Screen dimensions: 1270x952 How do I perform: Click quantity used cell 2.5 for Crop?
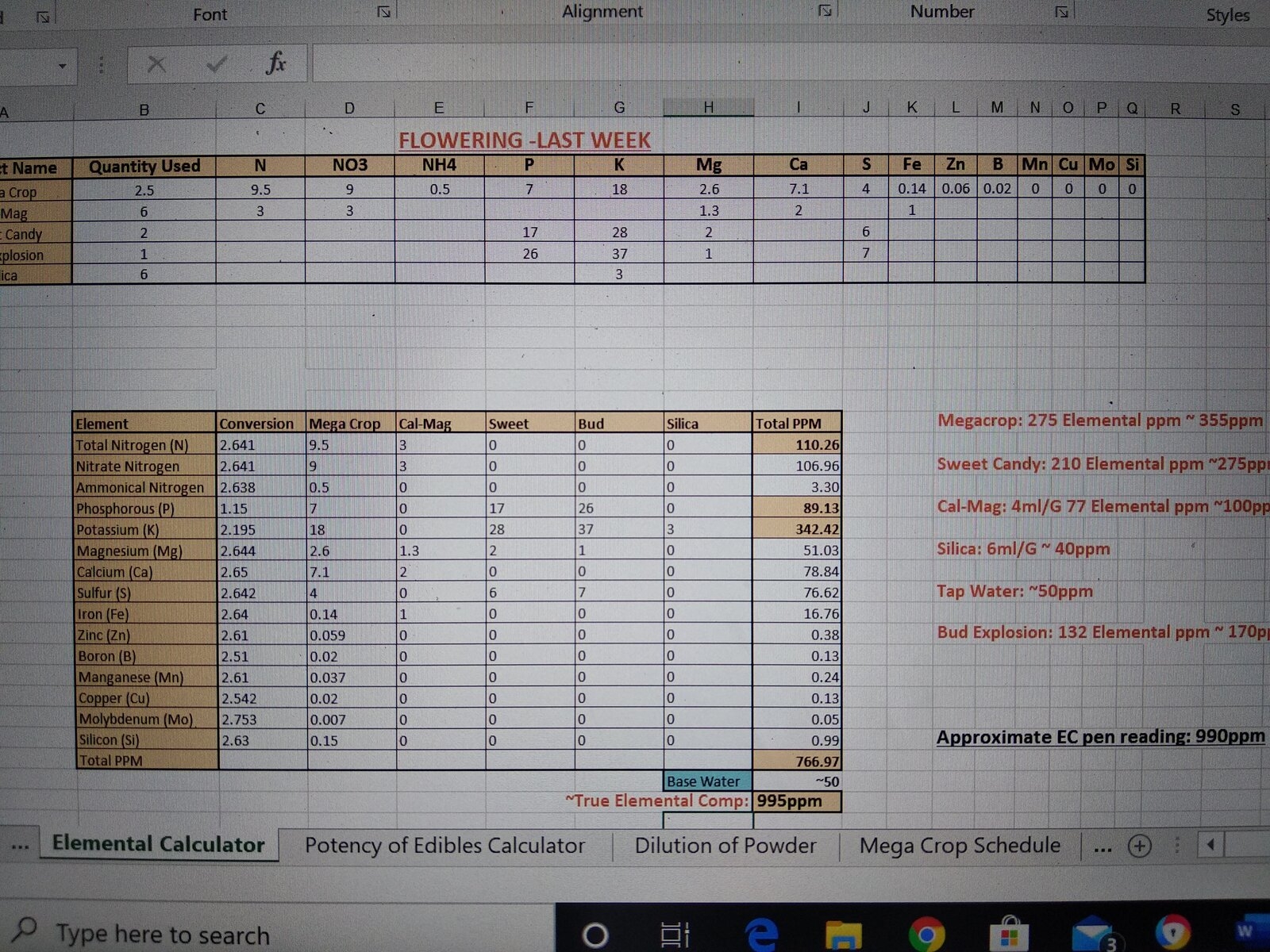click(144, 190)
